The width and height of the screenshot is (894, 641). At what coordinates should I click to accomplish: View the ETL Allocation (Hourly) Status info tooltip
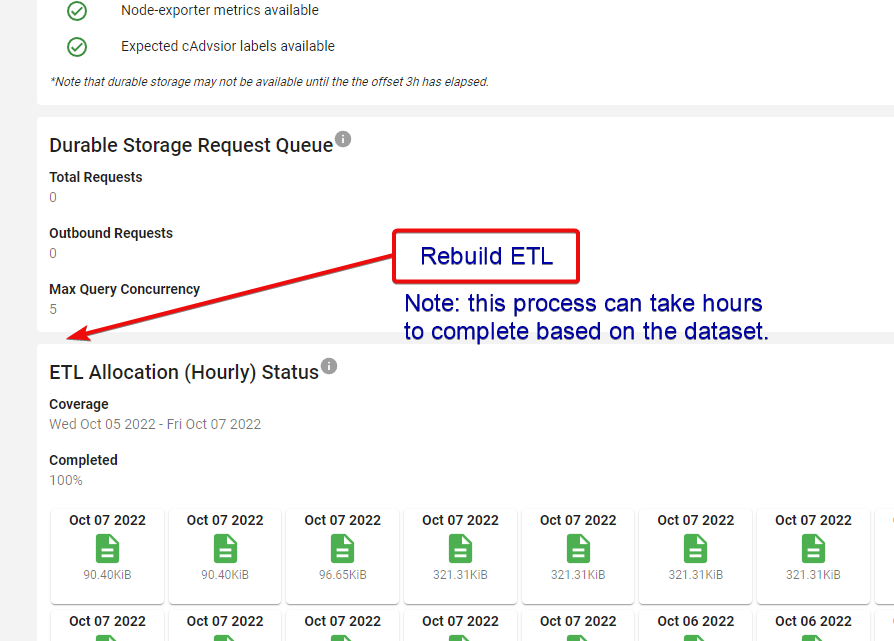pyautogui.click(x=329, y=367)
